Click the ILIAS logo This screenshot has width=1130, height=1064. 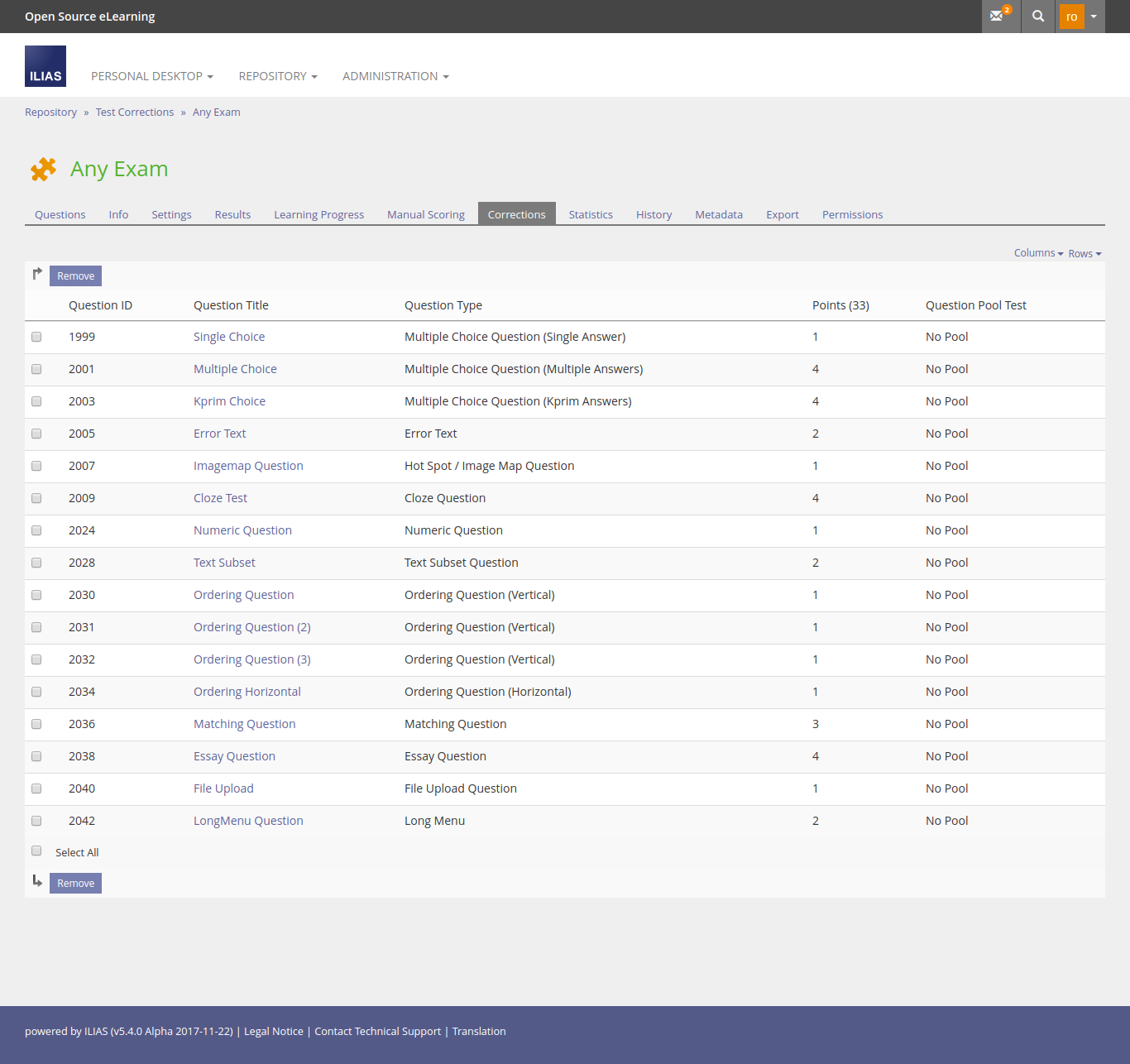pyautogui.click(x=45, y=66)
